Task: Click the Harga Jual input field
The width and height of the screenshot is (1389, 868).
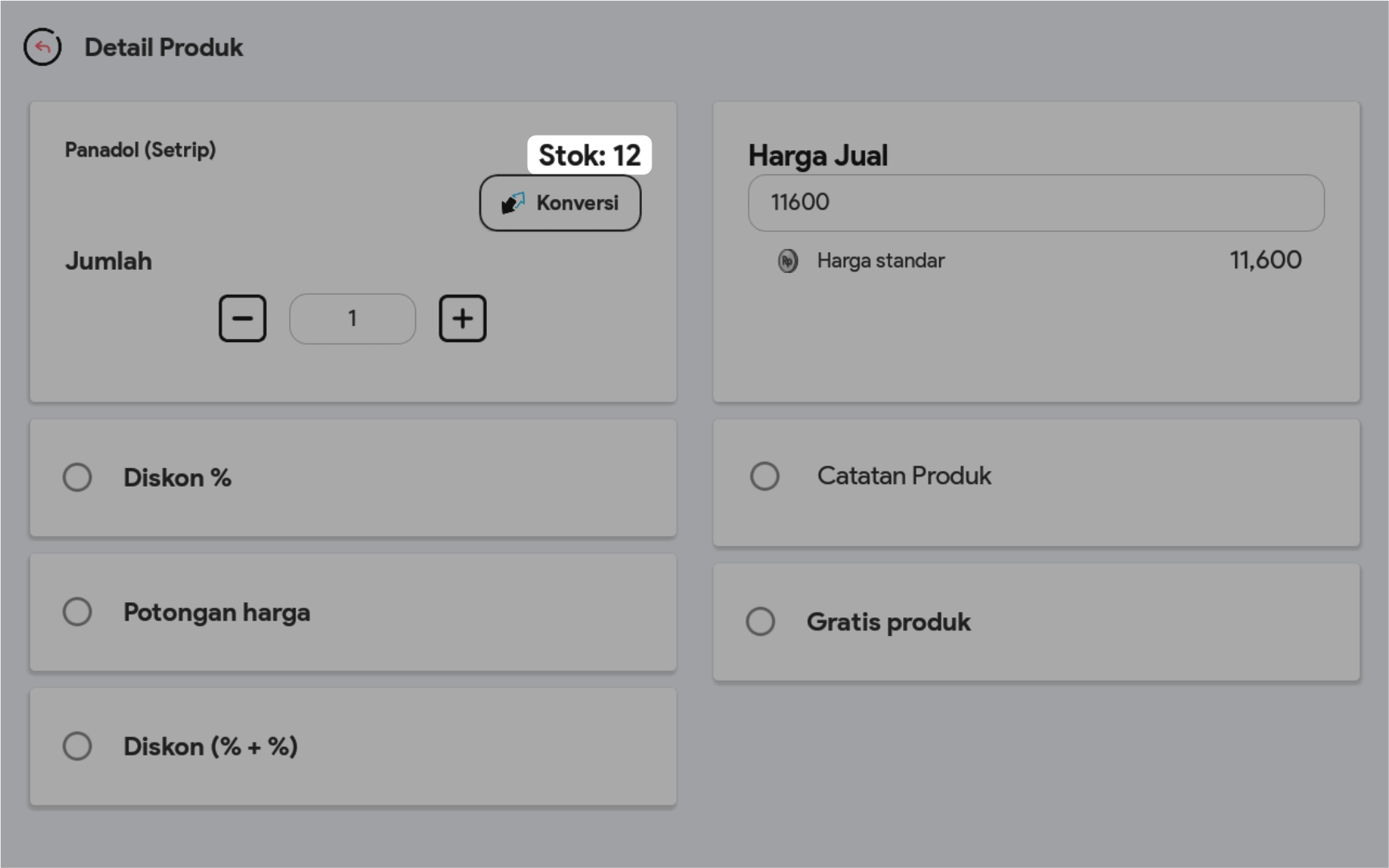Action: [x=1036, y=203]
